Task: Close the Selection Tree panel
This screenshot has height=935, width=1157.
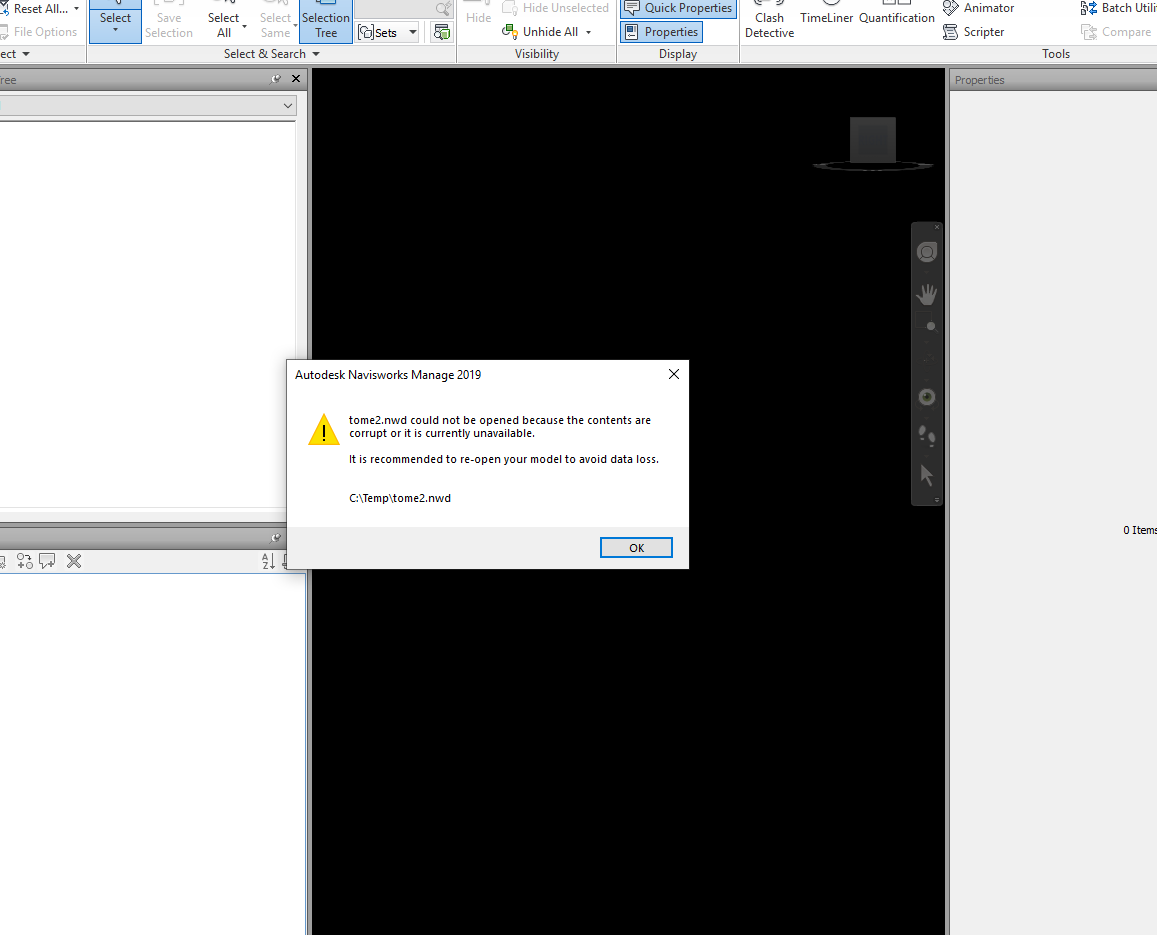Action: click(x=296, y=79)
